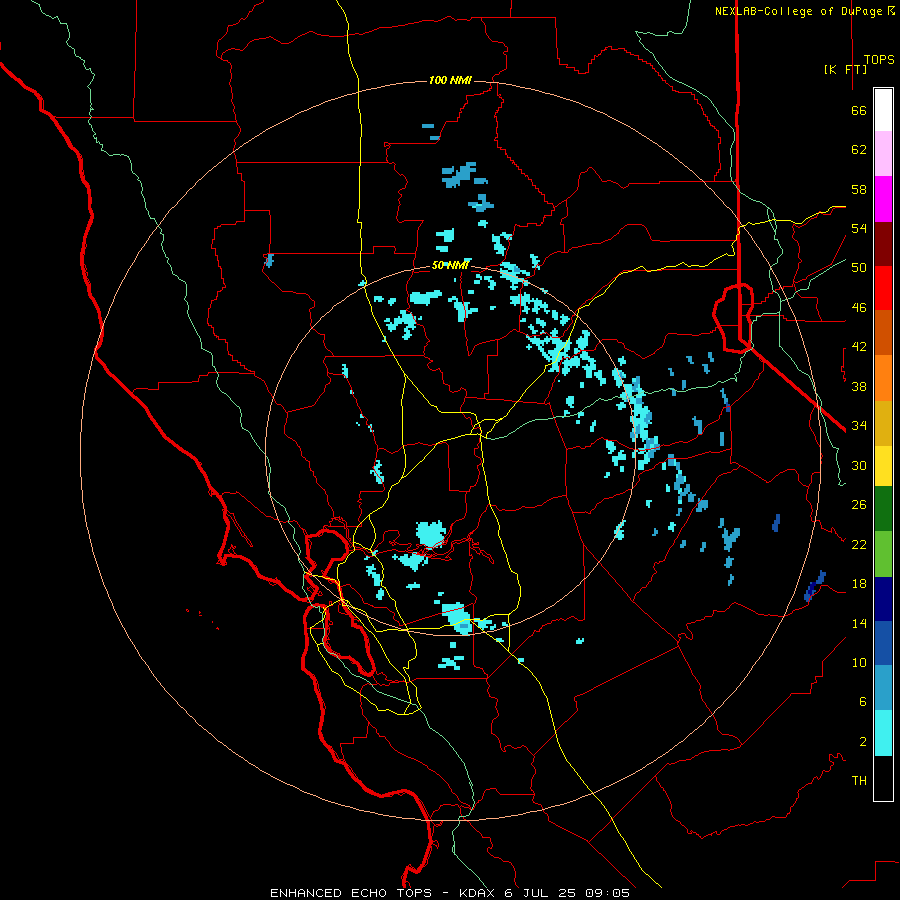This screenshot has height=900, width=900.
Task: Click the gold 38 kft legend swatch
Action: coord(883,422)
